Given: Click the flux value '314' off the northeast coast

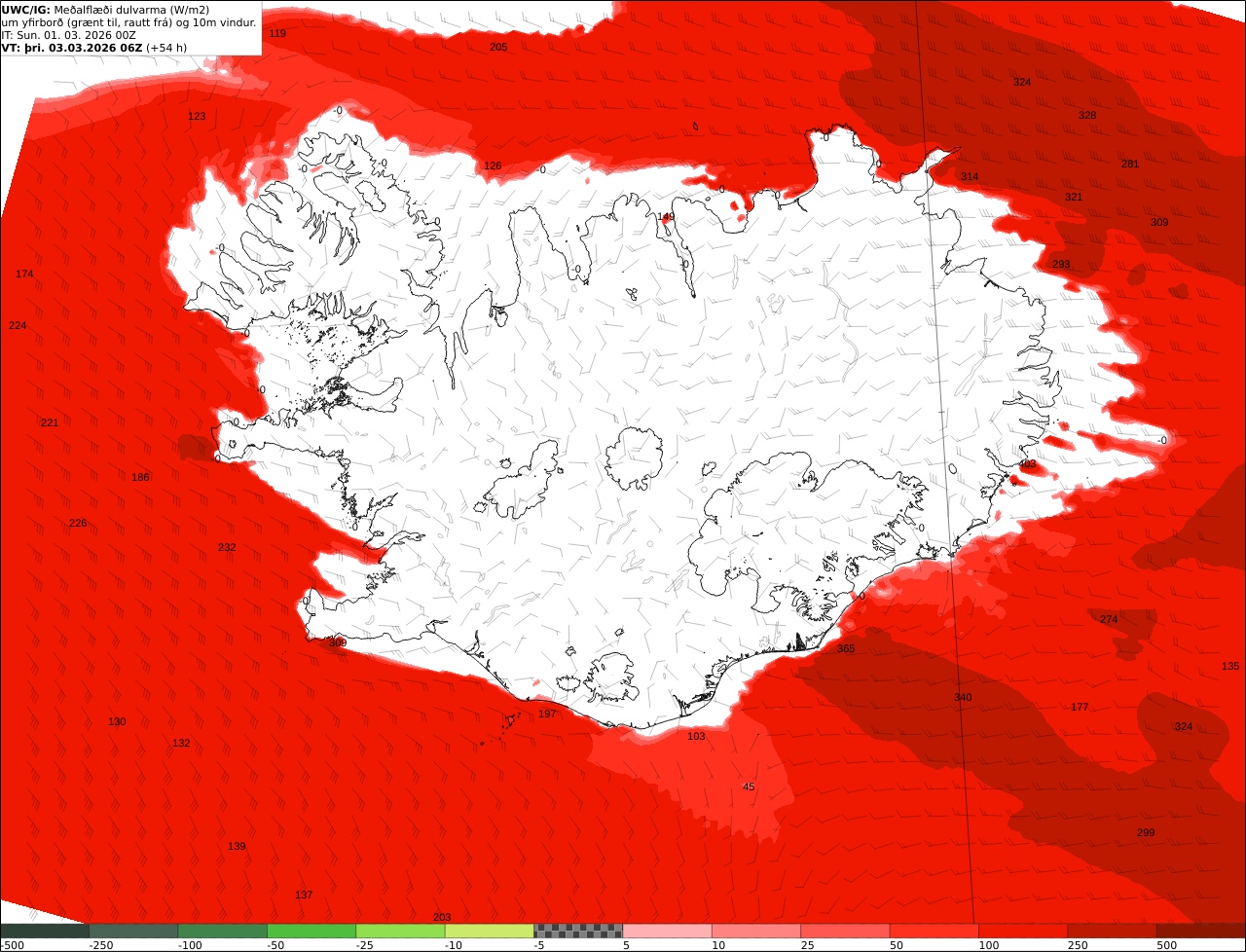Looking at the screenshot, I should coord(970,177).
